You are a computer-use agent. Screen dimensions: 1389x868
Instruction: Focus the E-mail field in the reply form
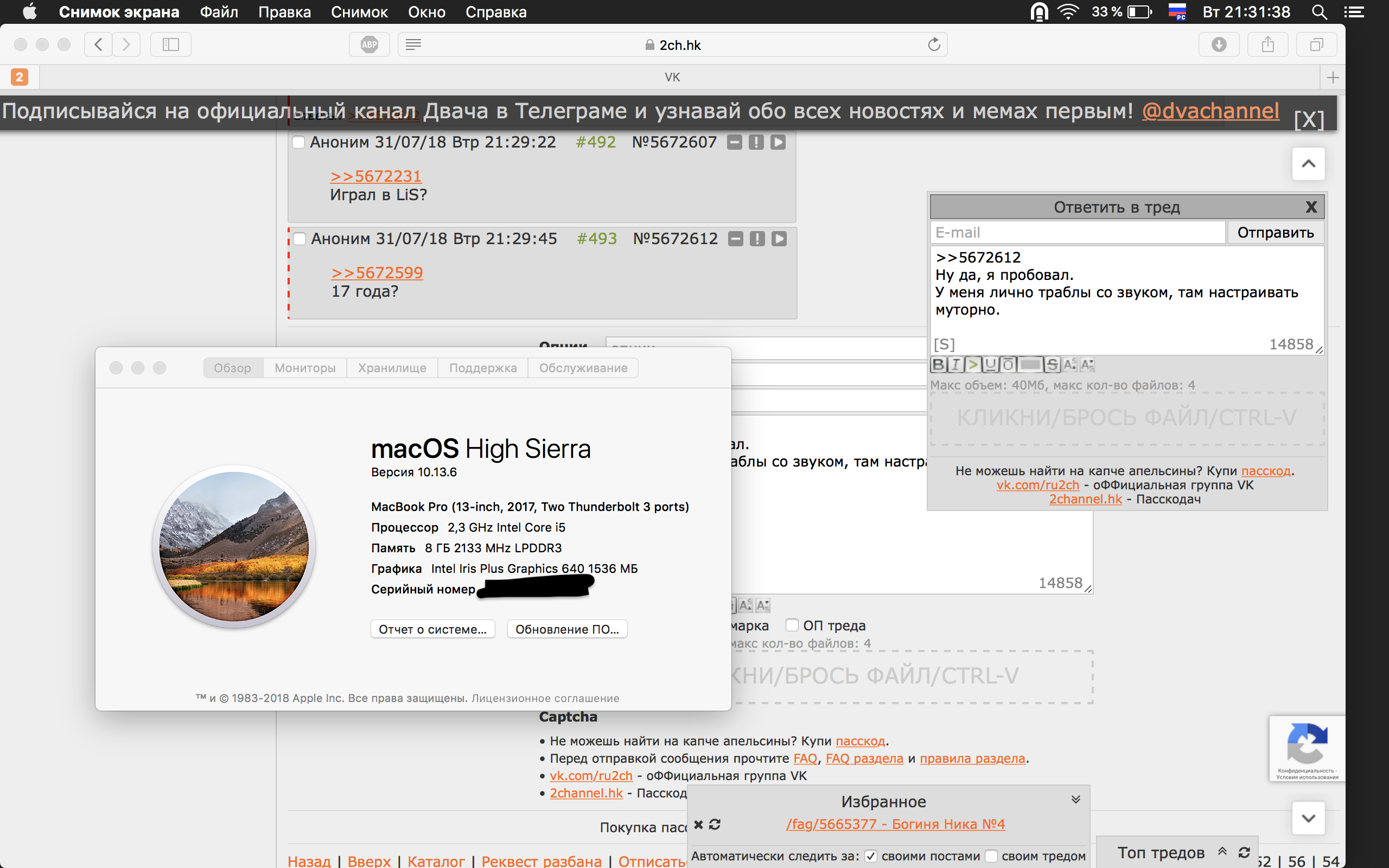(1078, 233)
